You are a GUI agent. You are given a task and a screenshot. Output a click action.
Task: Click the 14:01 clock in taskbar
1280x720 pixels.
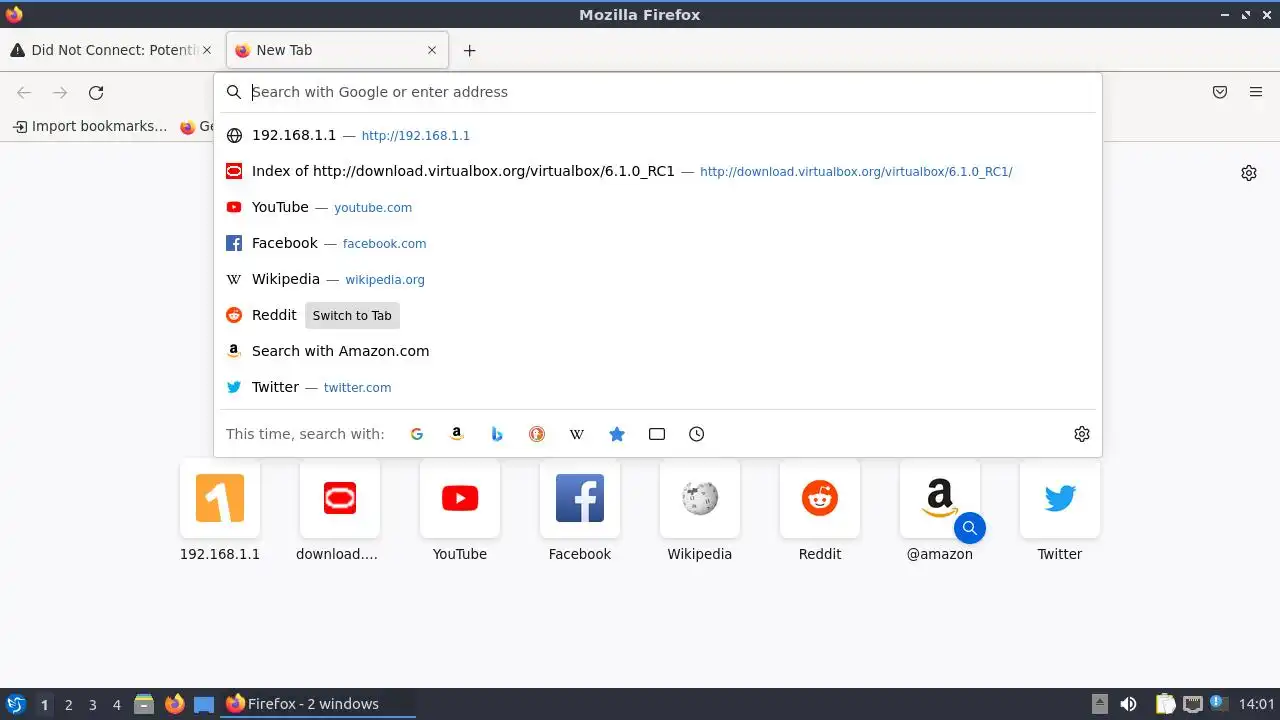click(x=1256, y=704)
